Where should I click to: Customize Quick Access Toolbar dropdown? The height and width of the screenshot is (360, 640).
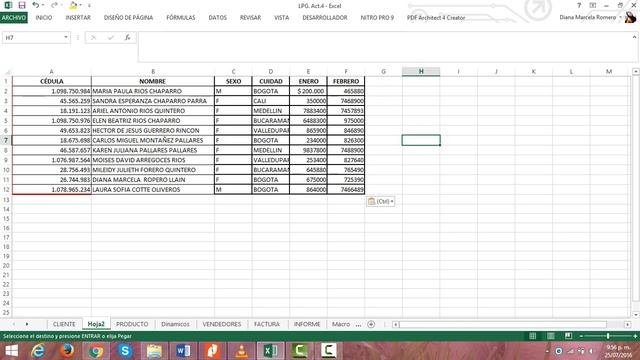click(x=89, y=6)
